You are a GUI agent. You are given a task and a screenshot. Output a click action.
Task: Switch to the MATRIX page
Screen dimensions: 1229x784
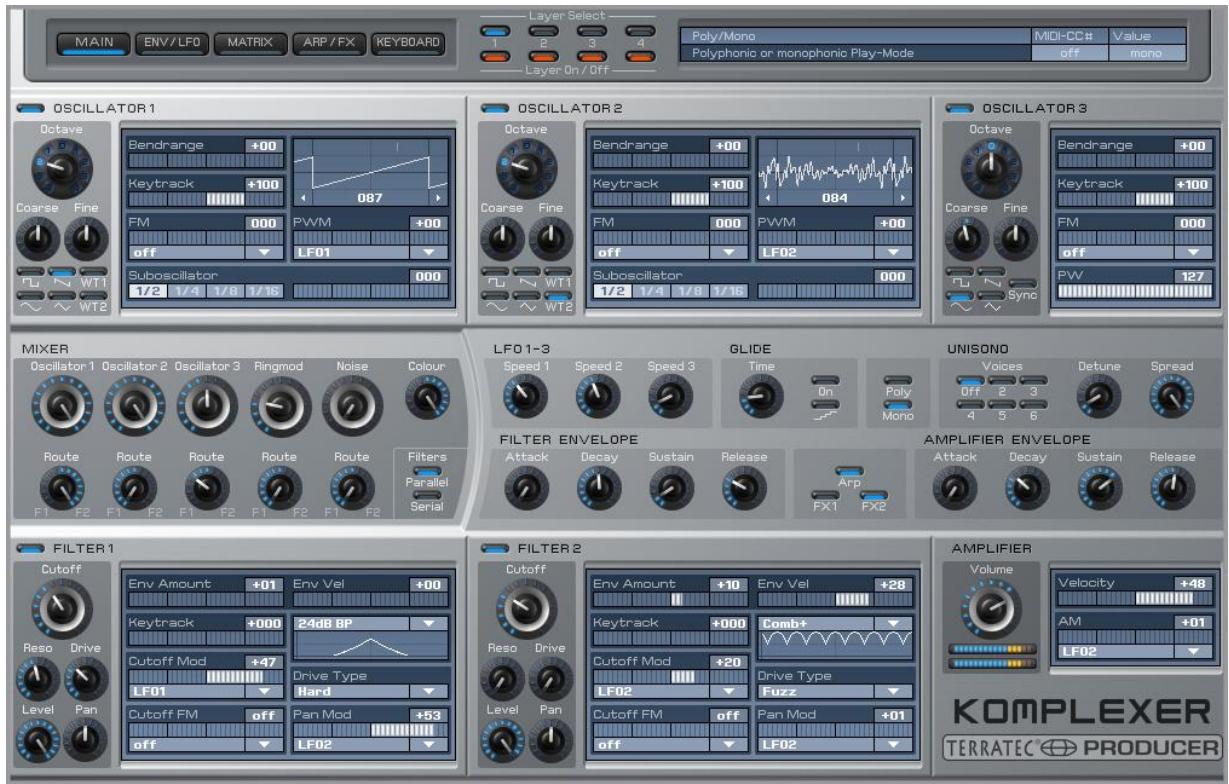coord(250,43)
